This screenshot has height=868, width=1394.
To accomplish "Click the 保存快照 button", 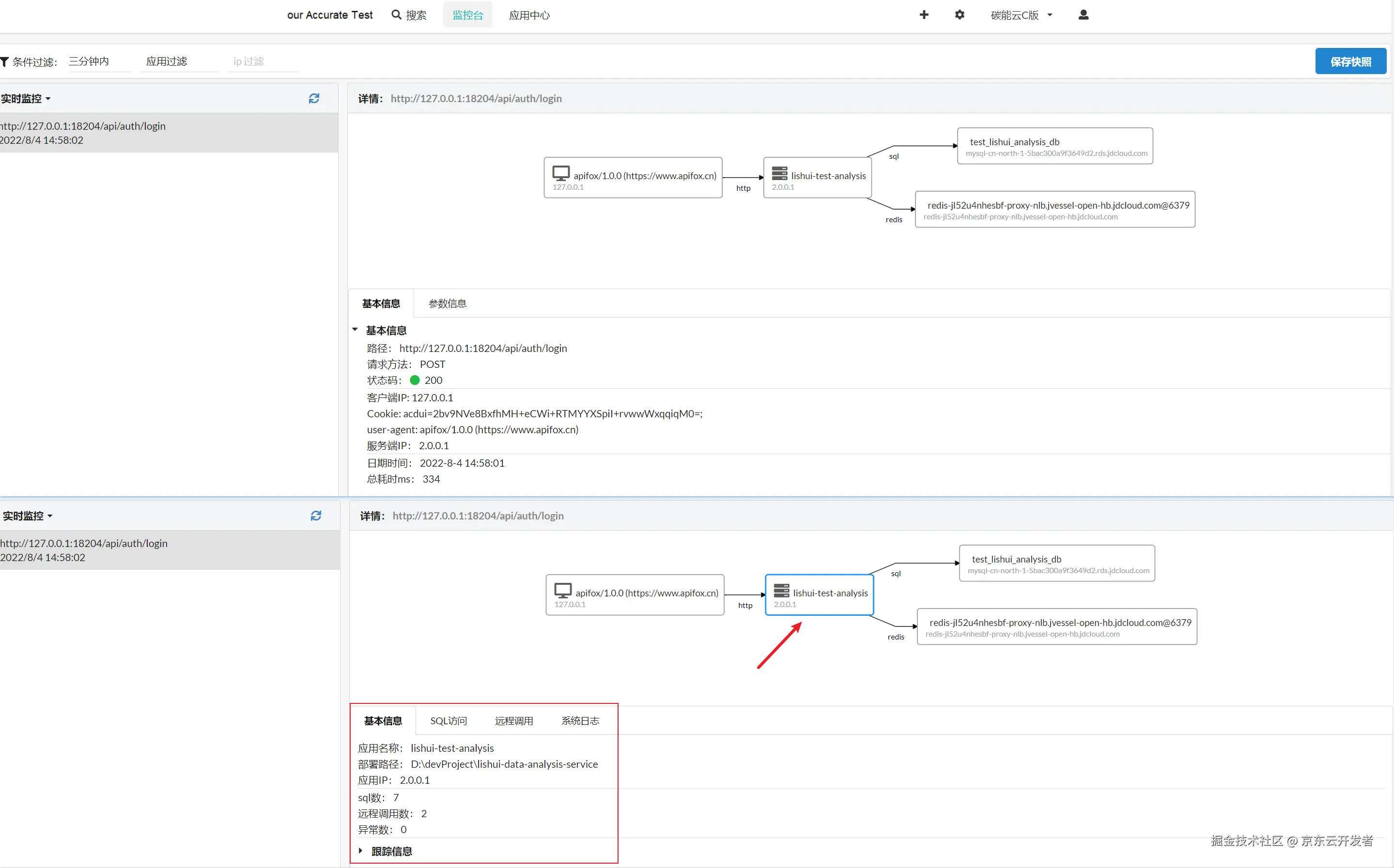I will tap(1350, 61).
